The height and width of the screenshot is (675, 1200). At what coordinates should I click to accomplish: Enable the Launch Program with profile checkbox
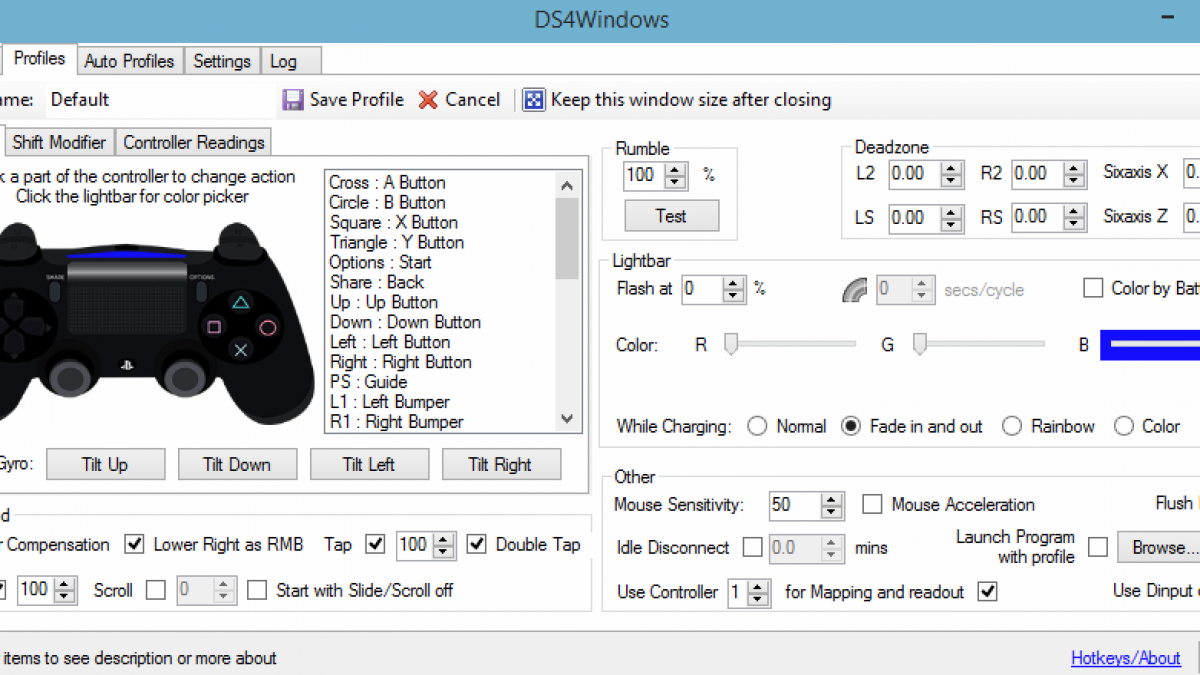(x=1098, y=547)
